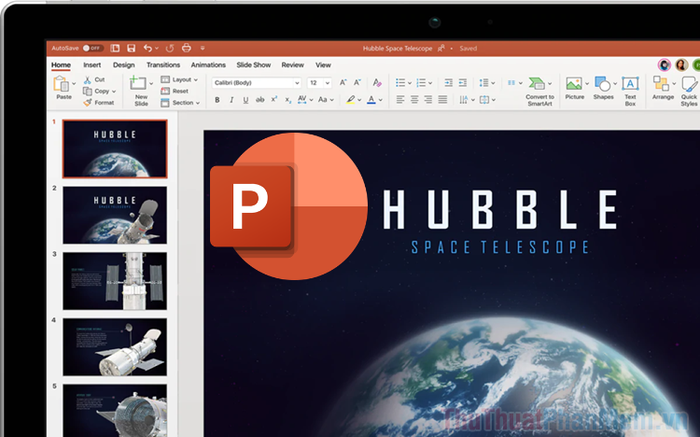Open the Layout dropdown
Viewport: 700px width, 437px height.
pos(179,79)
